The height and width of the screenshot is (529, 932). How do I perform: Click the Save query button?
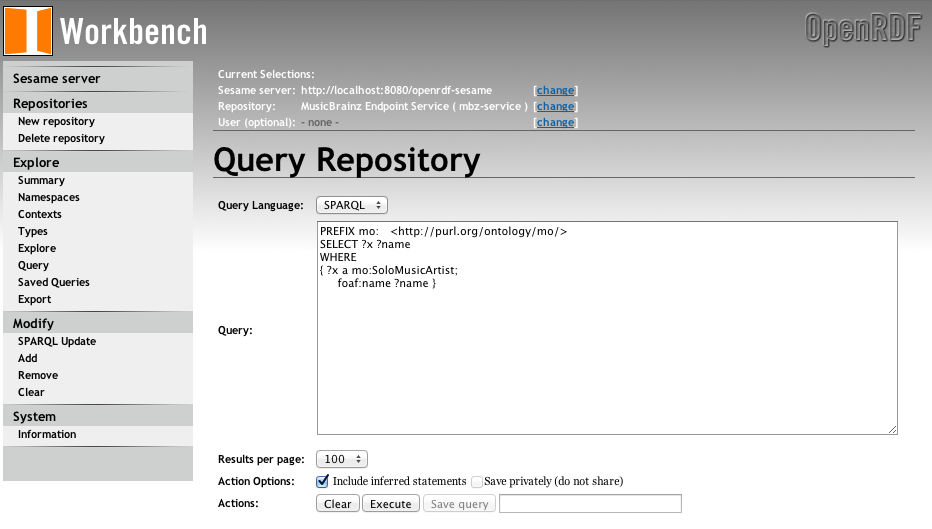(x=459, y=503)
